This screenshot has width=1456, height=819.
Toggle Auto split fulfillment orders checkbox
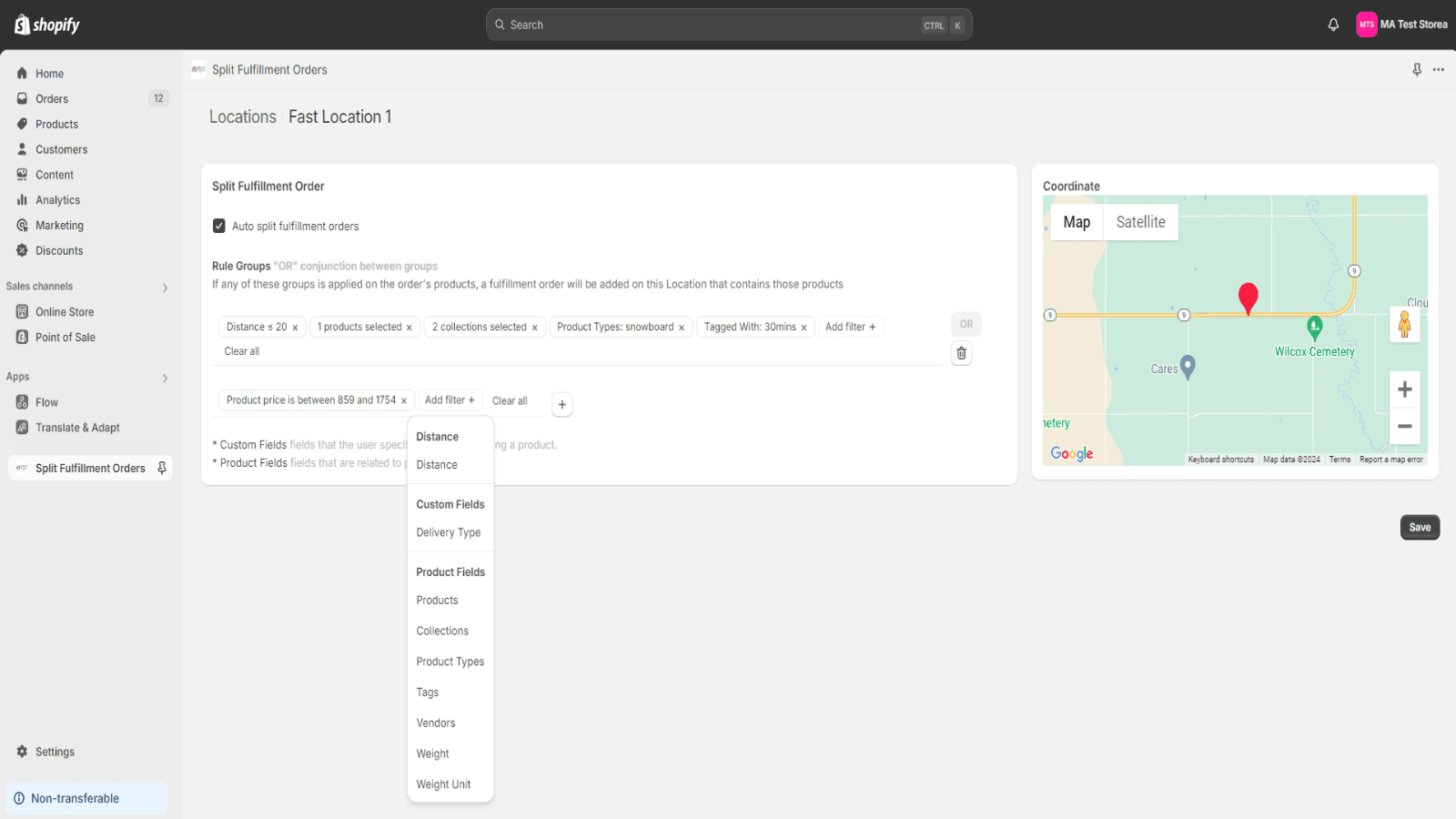[x=219, y=226]
